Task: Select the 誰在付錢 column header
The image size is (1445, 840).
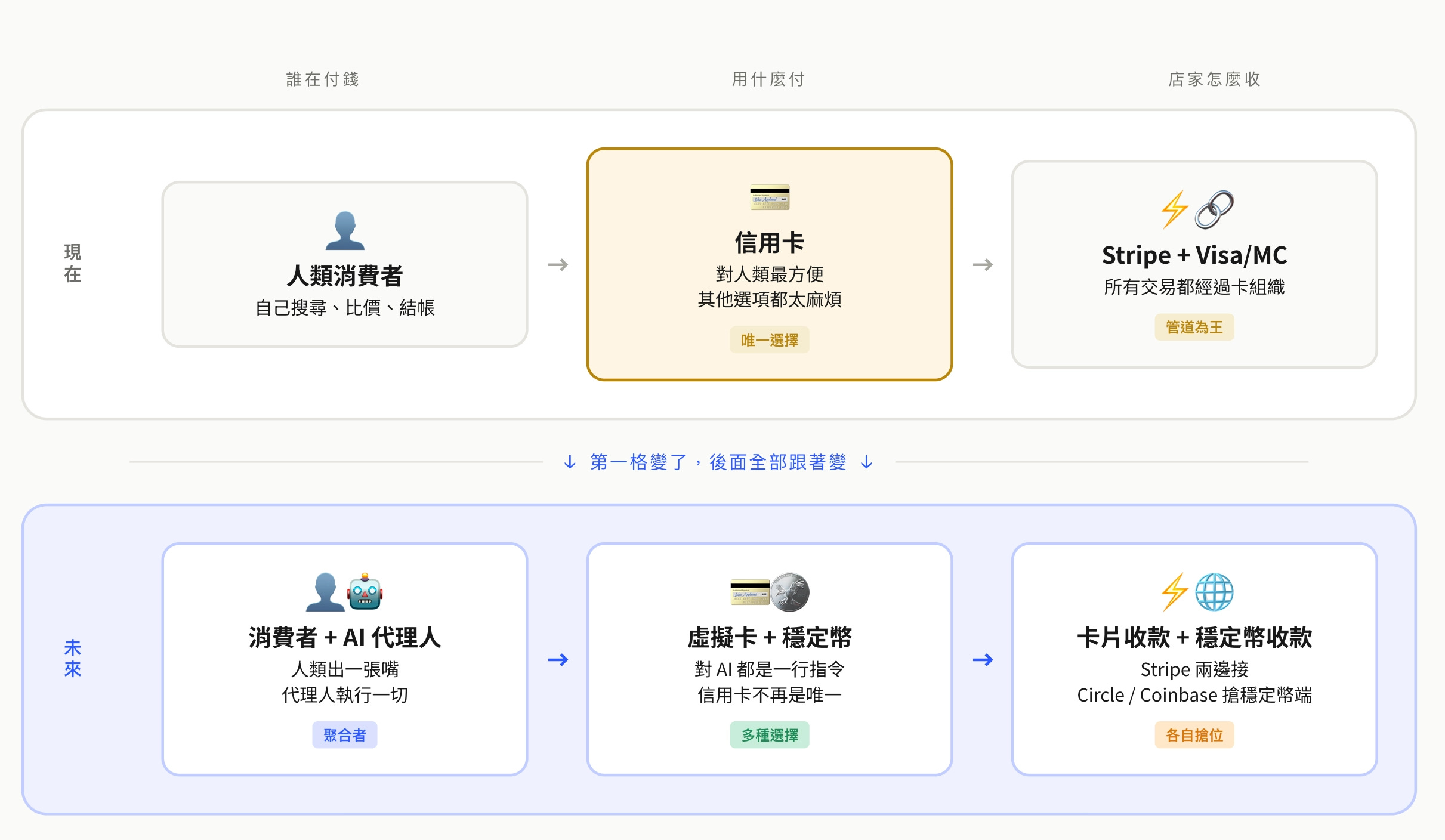Action: [322, 79]
